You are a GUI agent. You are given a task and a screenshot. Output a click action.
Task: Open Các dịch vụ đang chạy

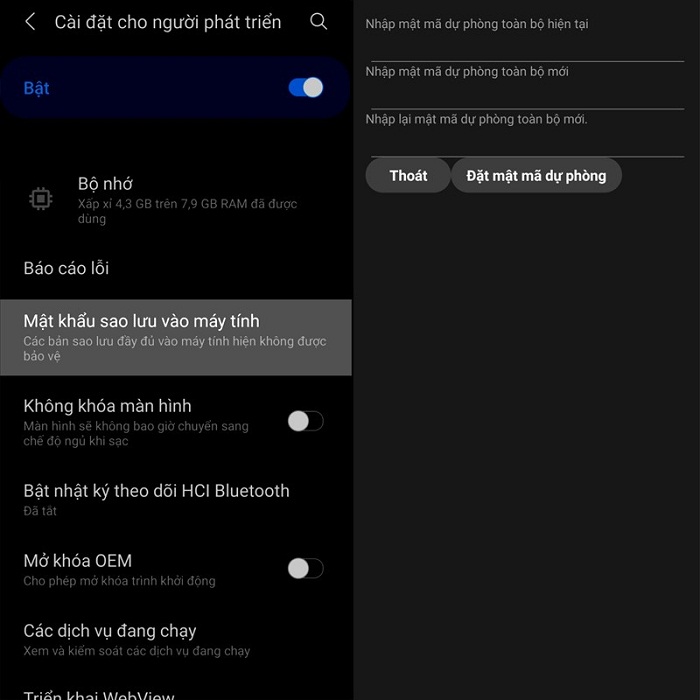[x=176, y=639]
